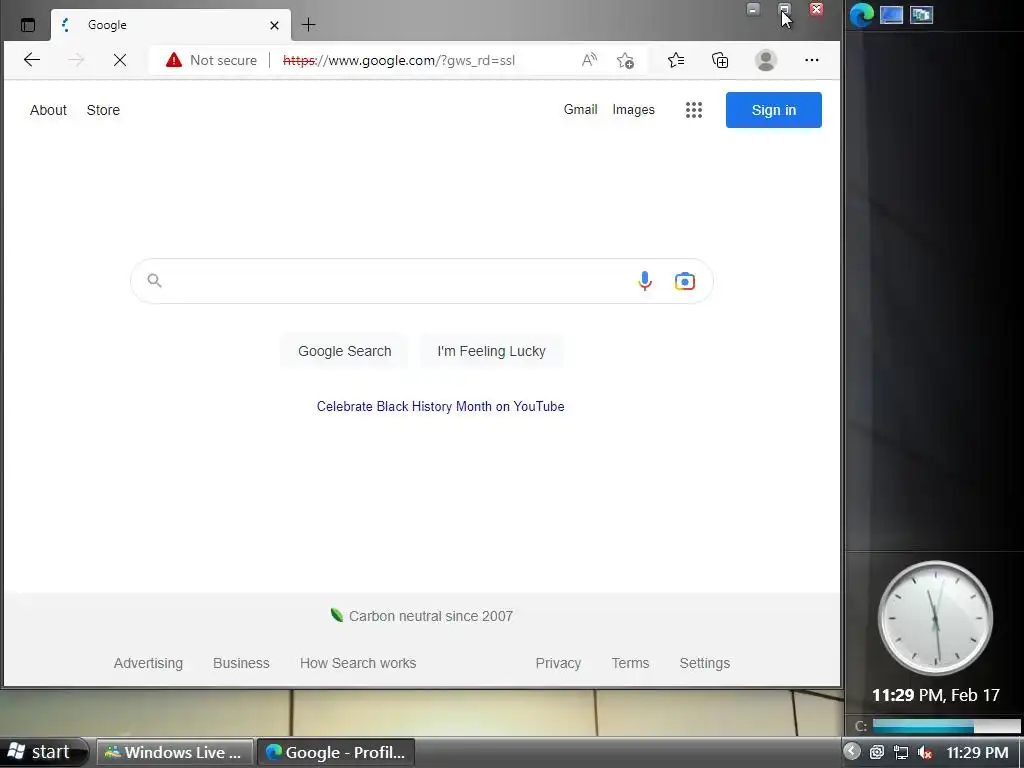Open the Collections panel
Screen dimensions: 1024x768
coord(720,60)
